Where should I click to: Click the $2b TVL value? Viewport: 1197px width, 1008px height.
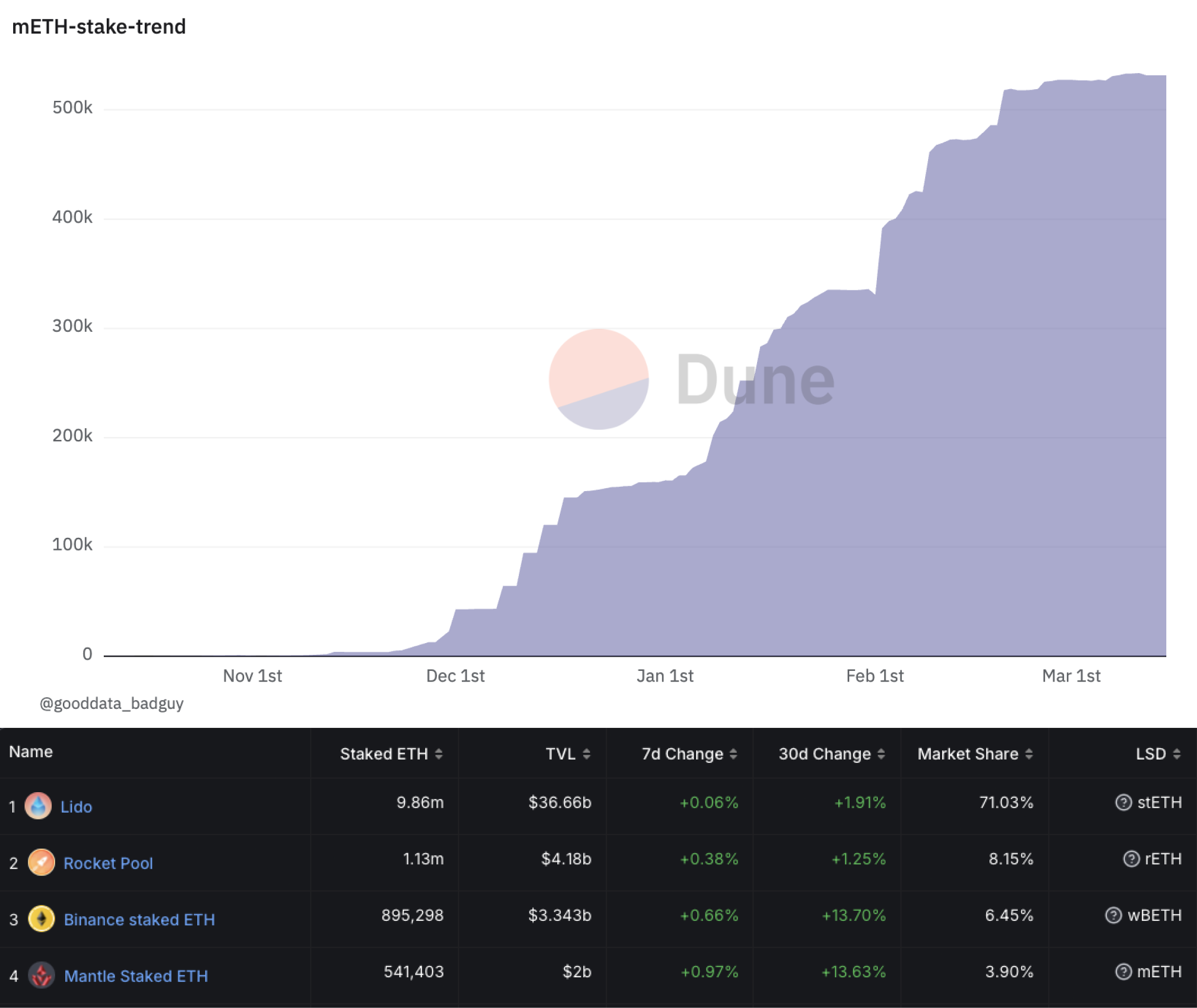click(x=577, y=972)
